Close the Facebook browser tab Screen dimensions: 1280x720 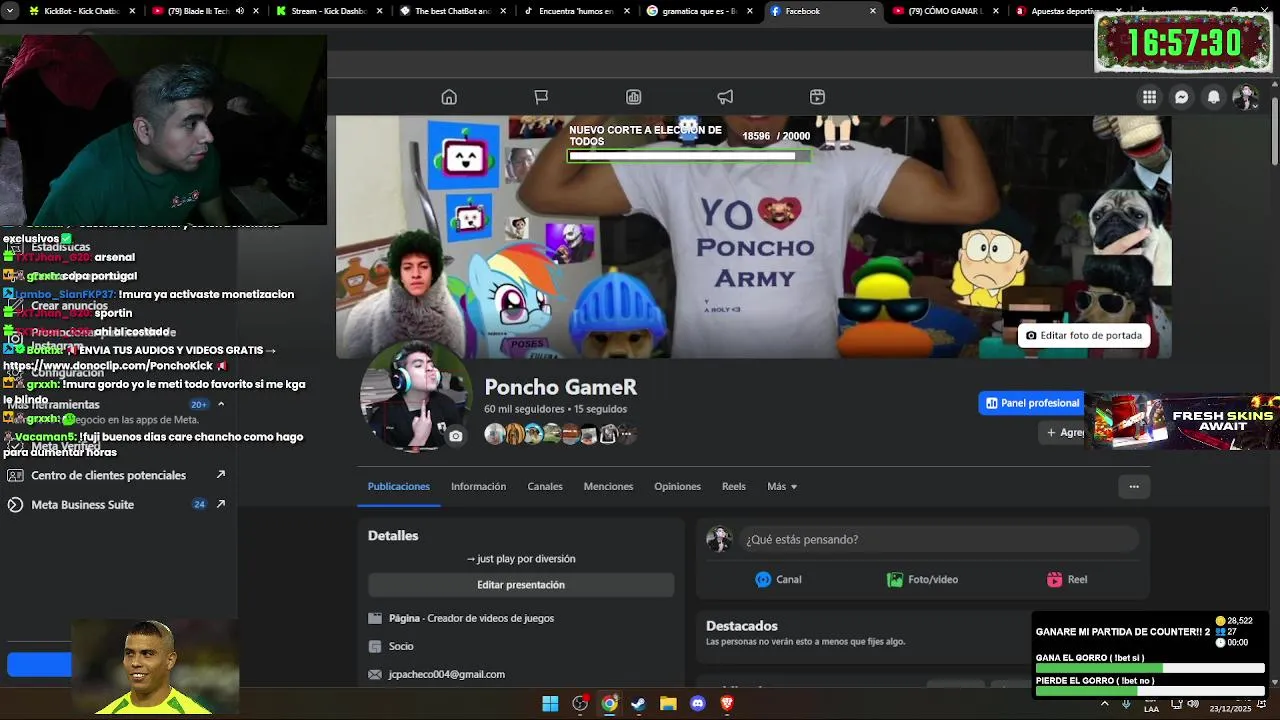click(x=873, y=11)
